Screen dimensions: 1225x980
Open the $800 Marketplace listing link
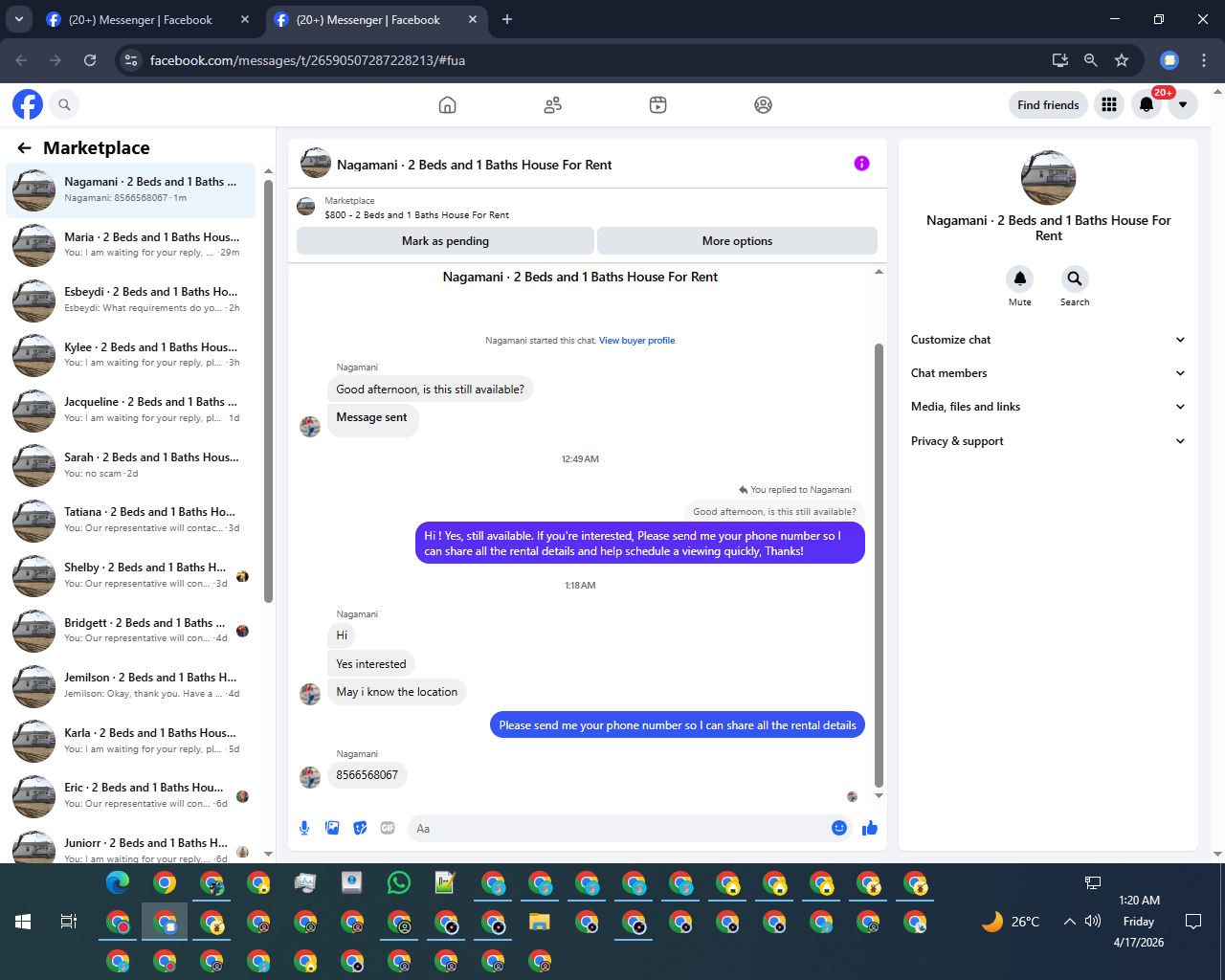tap(416, 215)
